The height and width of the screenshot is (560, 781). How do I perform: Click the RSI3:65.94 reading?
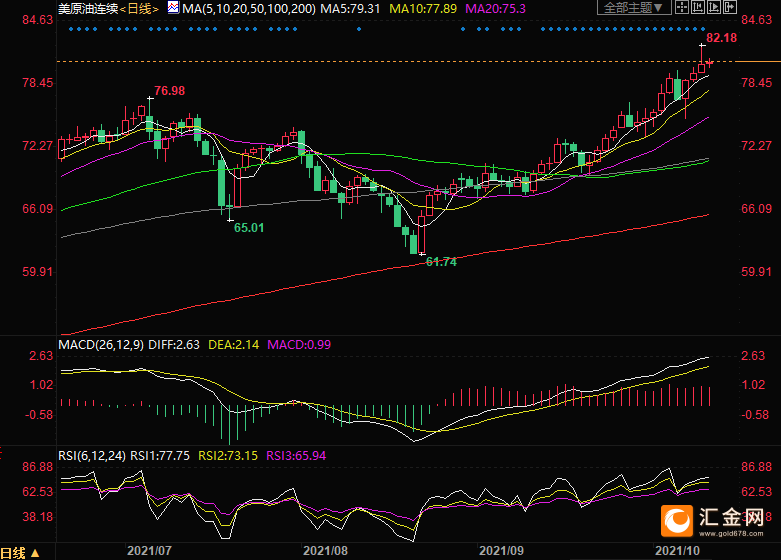pos(296,456)
